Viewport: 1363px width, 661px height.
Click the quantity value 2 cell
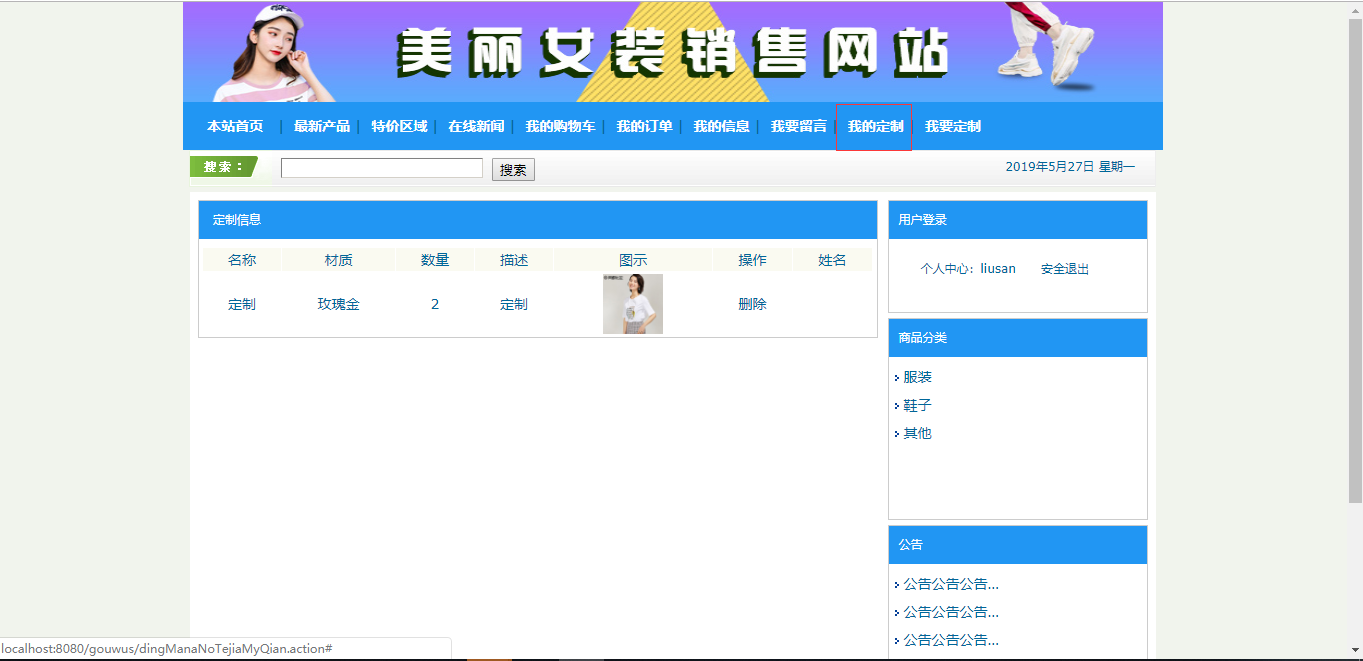435,304
